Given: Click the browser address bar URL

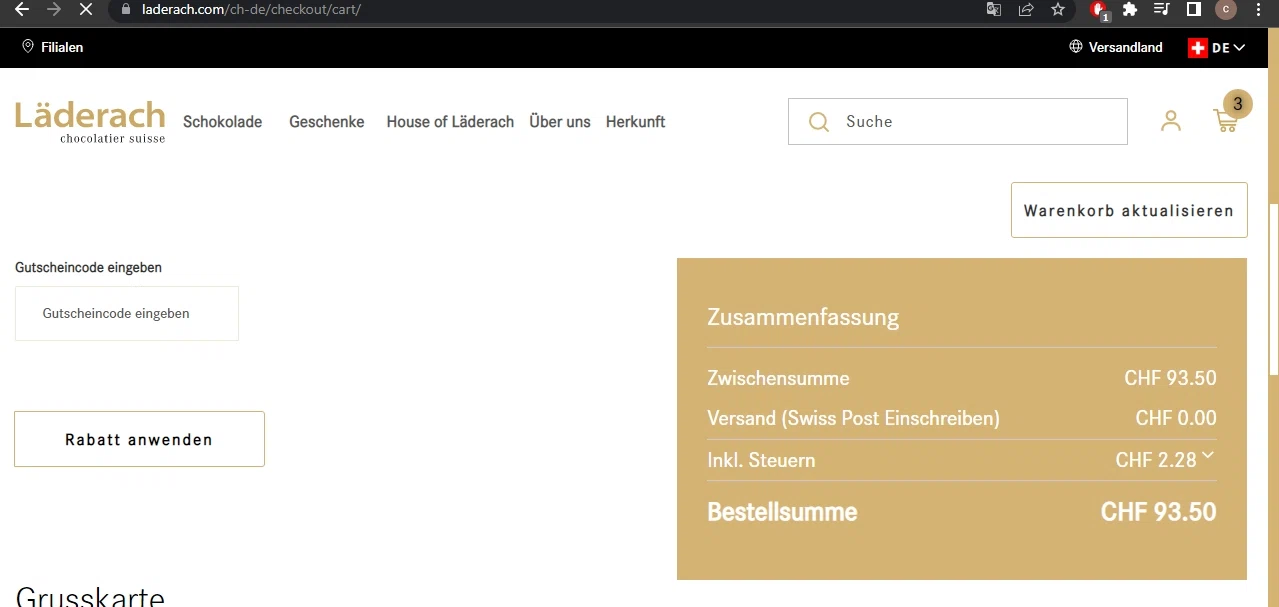Looking at the screenshot, I should pos(252,10).
